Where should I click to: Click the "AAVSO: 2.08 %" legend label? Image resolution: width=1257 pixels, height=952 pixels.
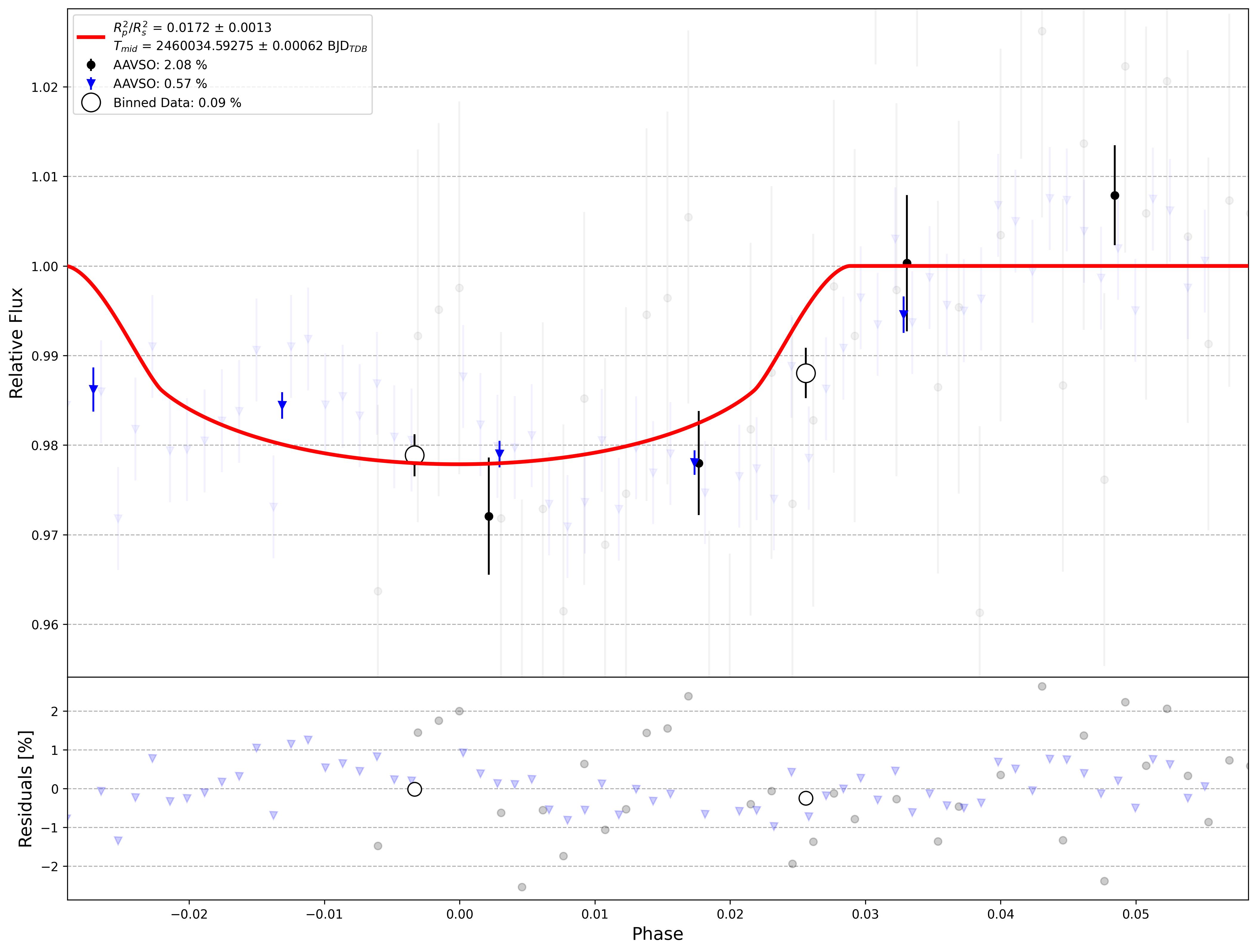click(x=160, y=65)
